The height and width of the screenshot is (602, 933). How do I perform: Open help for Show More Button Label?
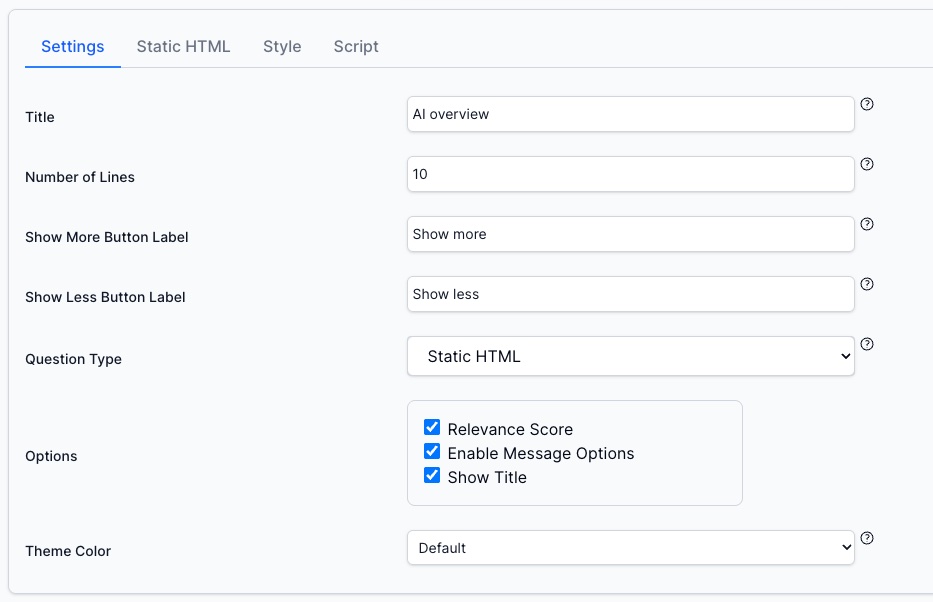[x=867, y=224]
